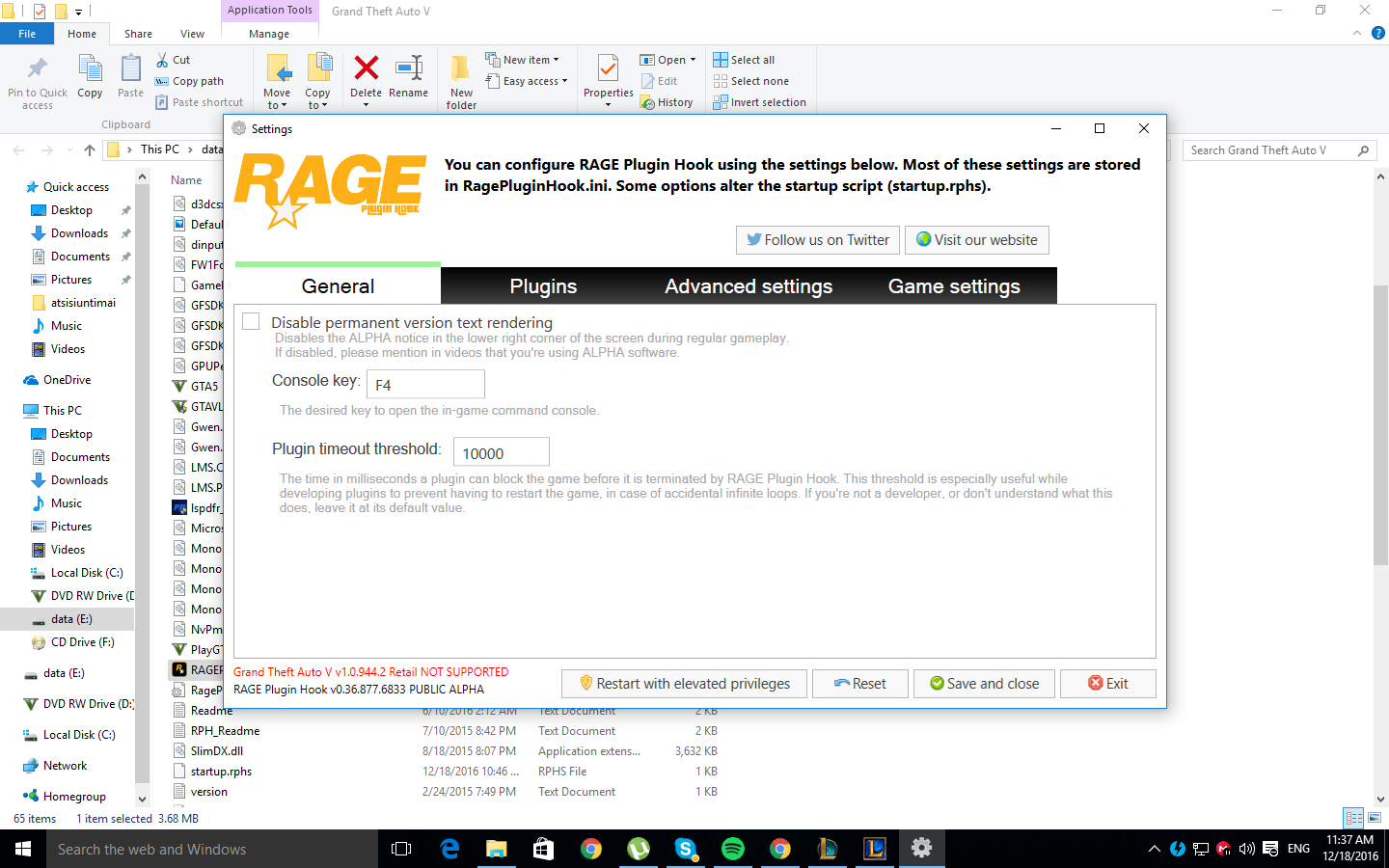Screen dimensions: 1389x868
Task: Open uTorrent from the taskbar
Action: point(639,849)
